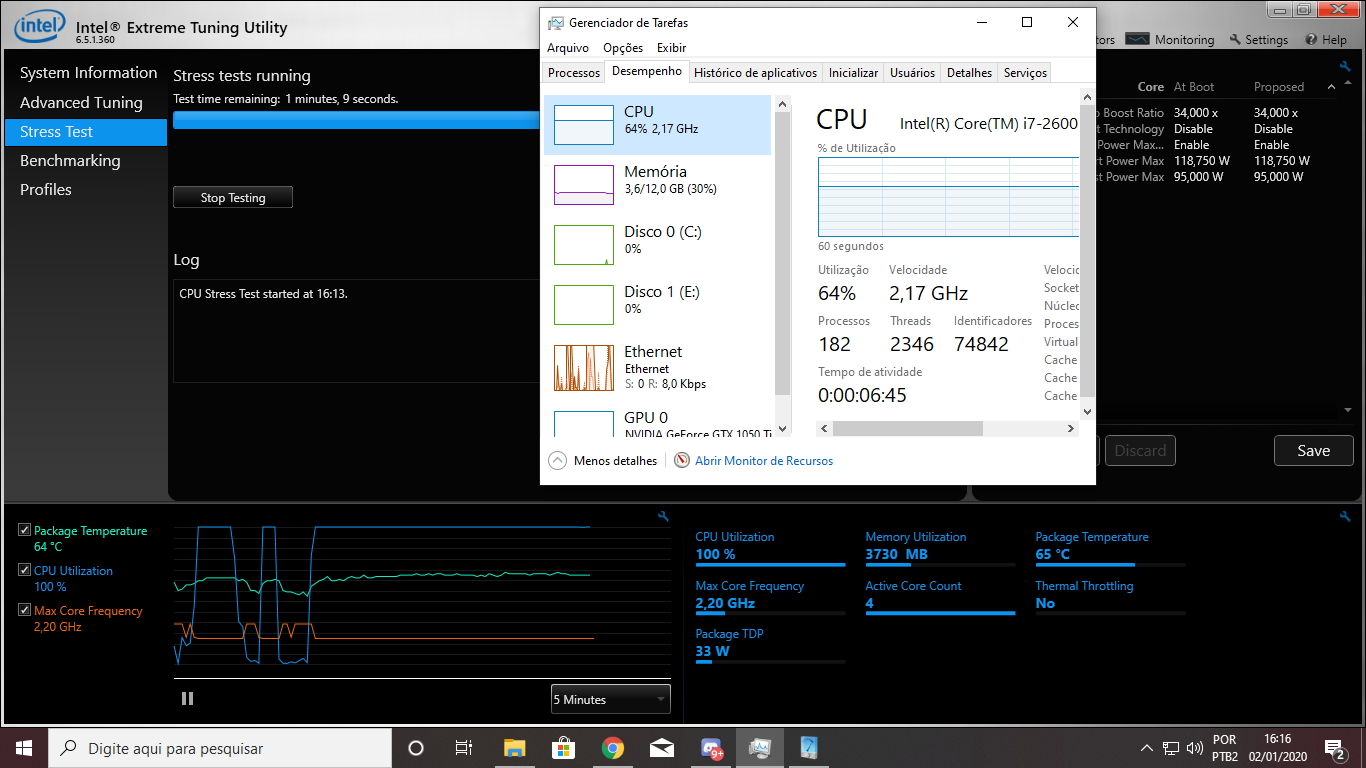Open Monitoring view in Intel XTU toolbar
Image resolution: width=1366 pixels, height=768 pixels.
pos(1170,40)
